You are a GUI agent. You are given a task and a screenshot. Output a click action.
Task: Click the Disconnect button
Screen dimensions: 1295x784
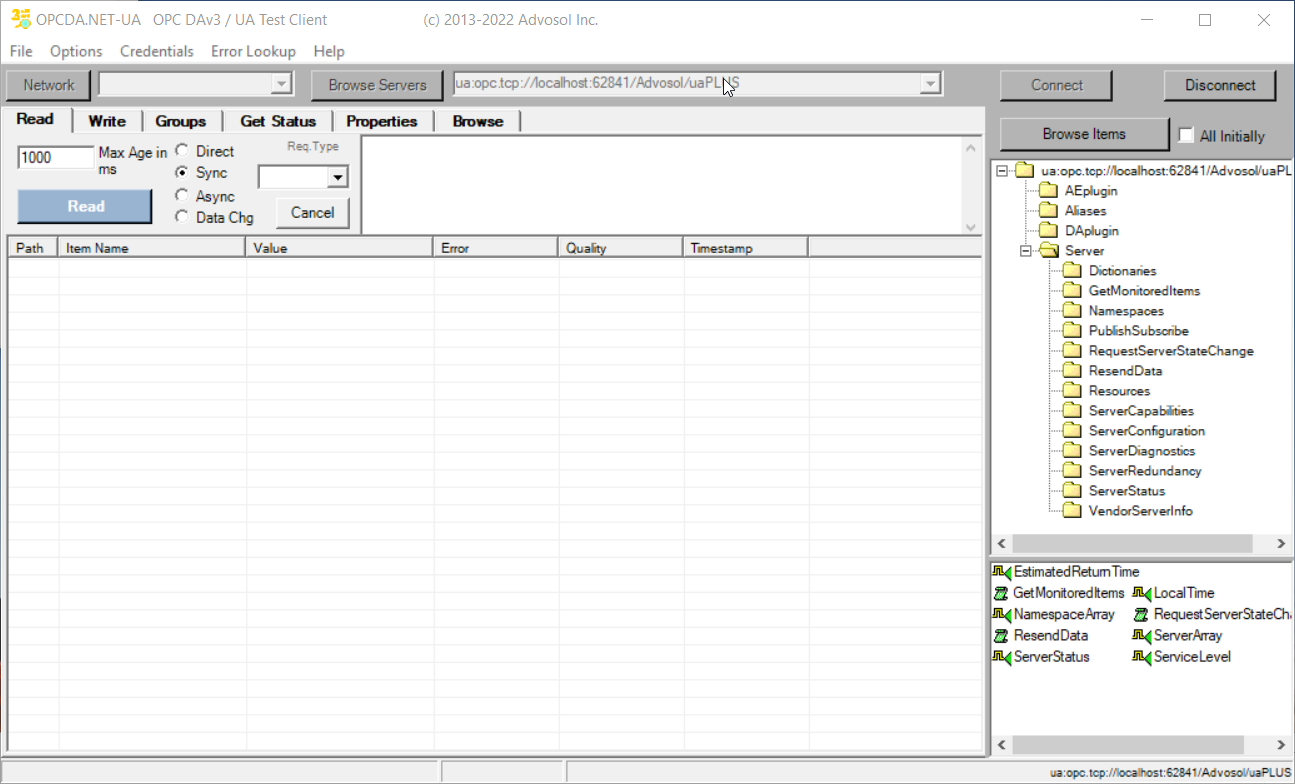point(1220,85)
